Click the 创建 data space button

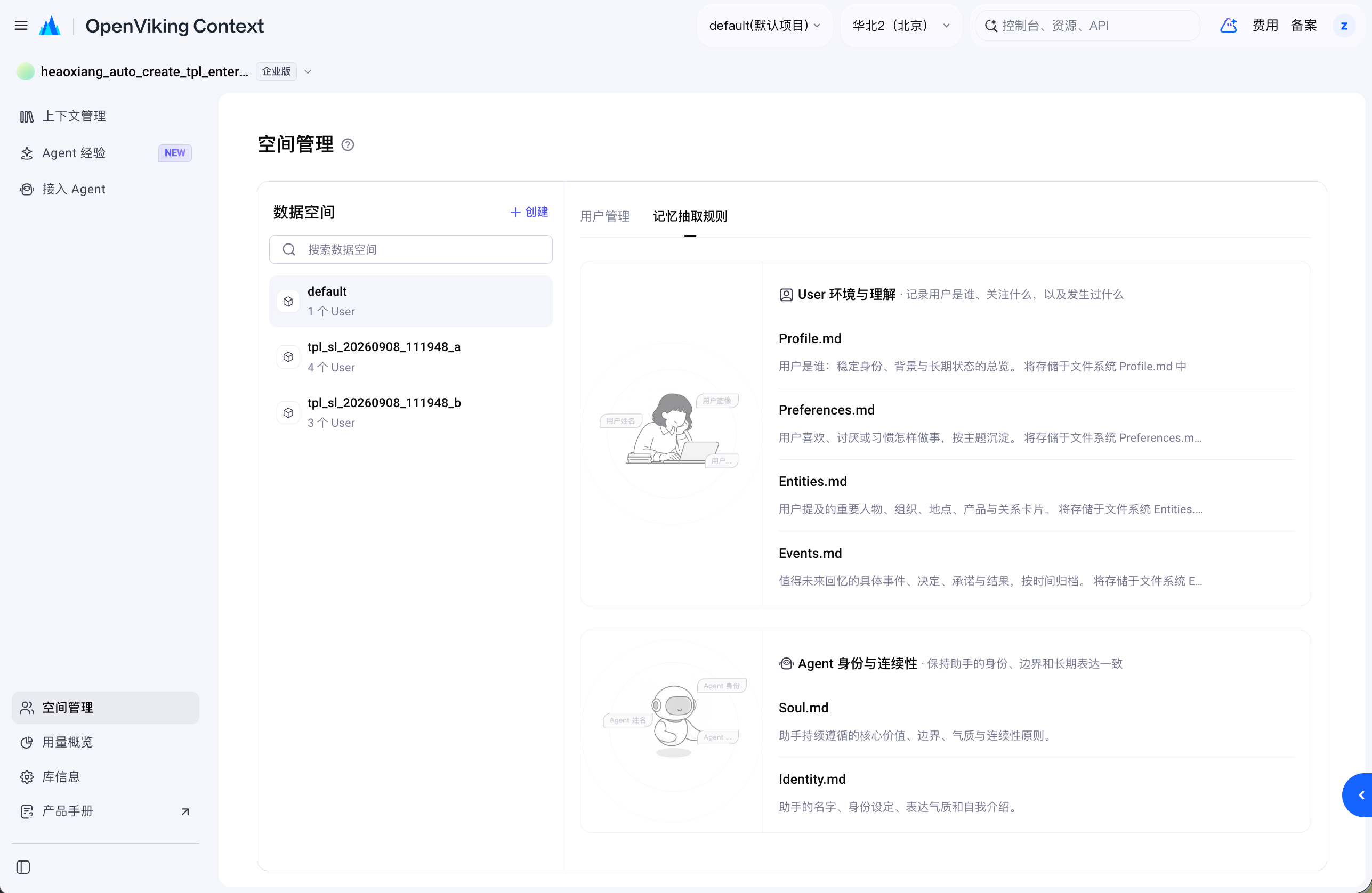point(529,212)
